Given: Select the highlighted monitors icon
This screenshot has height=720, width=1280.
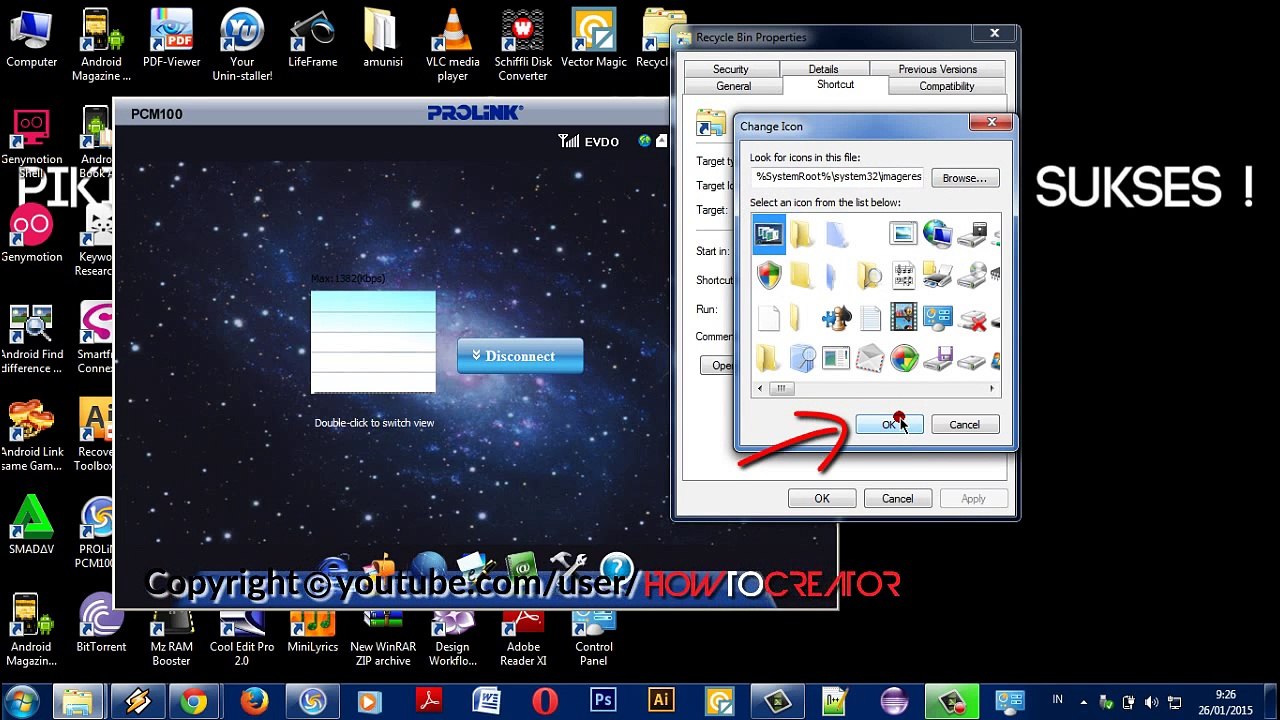Looking at the screenshot, I should [x=769, y=233].
